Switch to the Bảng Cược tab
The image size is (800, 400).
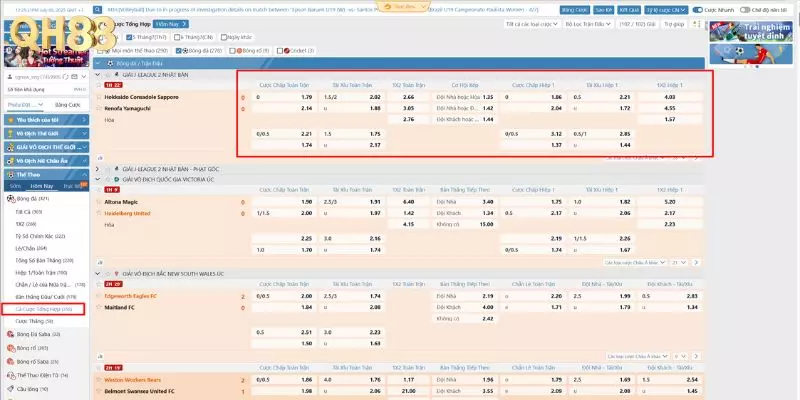pos(67,104)
